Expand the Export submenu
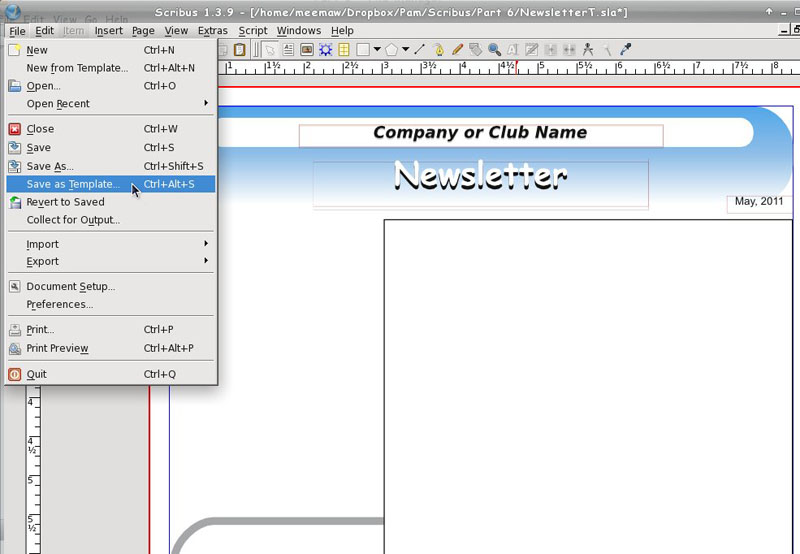The width and height of the screenshot is (800, 554). tap(111, 261)
